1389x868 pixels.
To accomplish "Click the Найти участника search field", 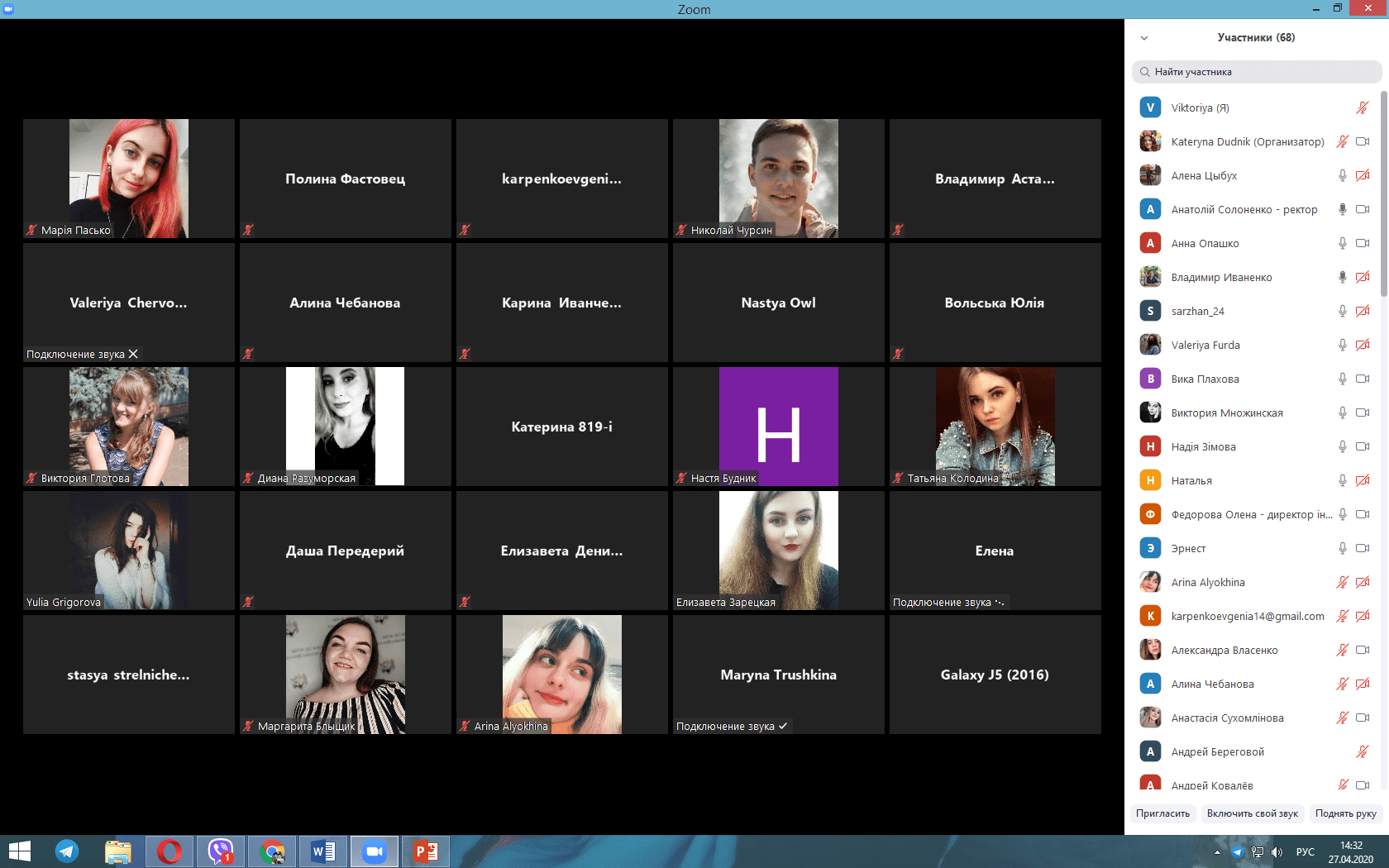I will tap(1257, 72).
